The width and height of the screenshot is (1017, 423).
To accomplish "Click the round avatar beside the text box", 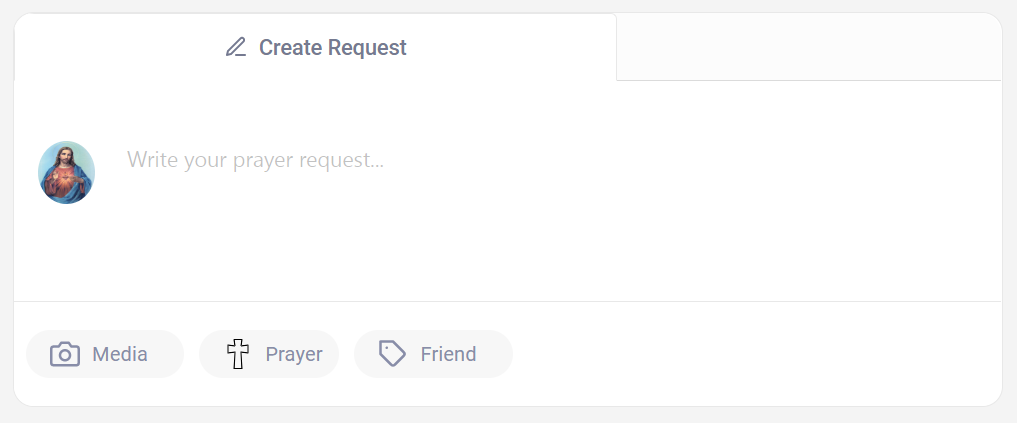I will [x=66, y=173].
